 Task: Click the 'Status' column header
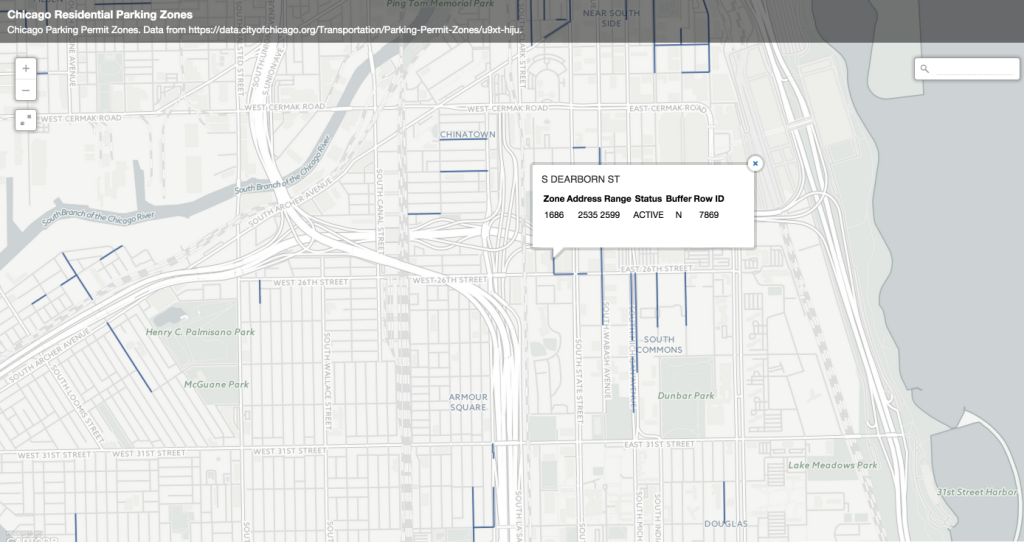coord(648,199)
